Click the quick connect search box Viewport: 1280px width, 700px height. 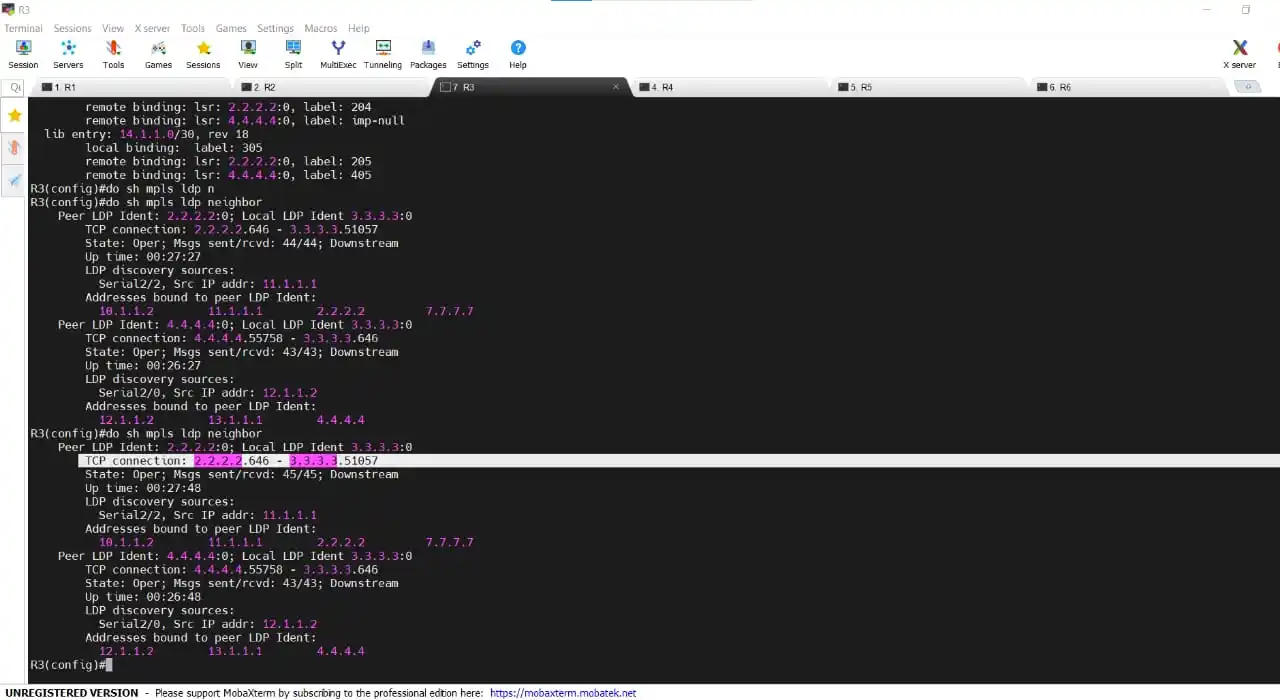click(x=15, y=88)
